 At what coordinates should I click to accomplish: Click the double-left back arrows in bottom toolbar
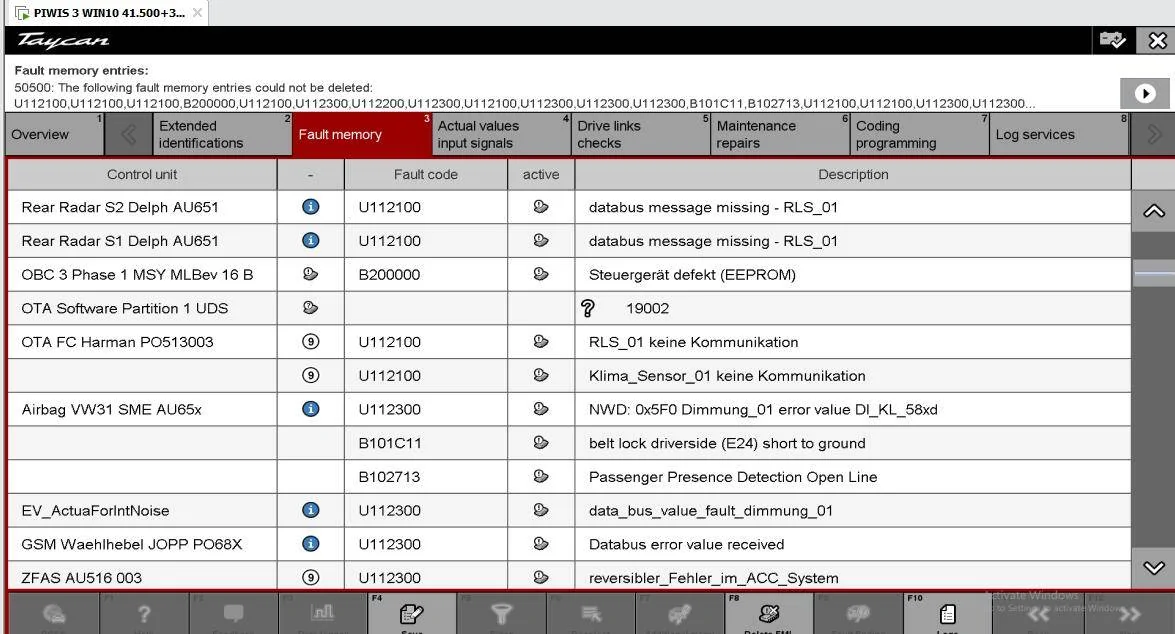1038,615
